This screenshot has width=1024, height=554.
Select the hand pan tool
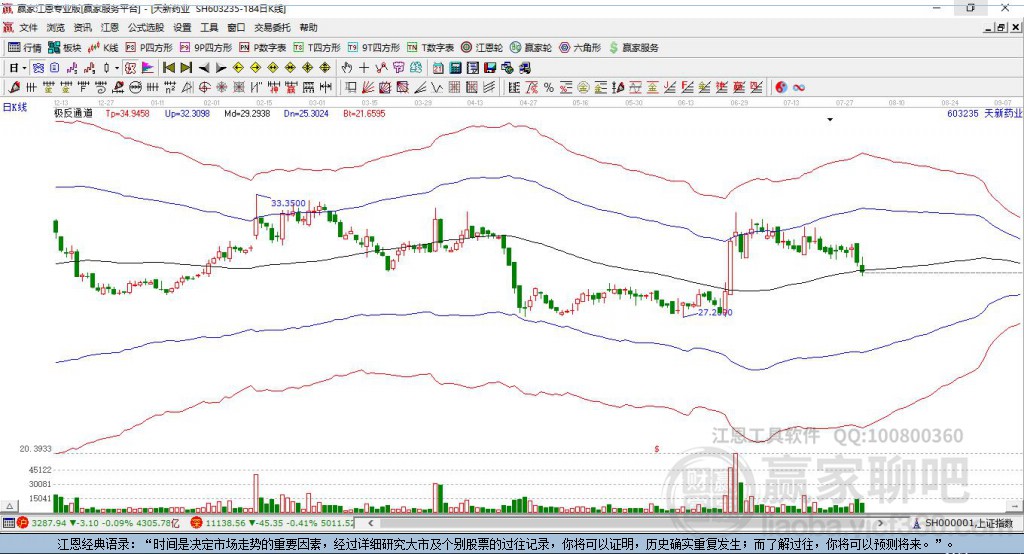click(x=347, y=68)
